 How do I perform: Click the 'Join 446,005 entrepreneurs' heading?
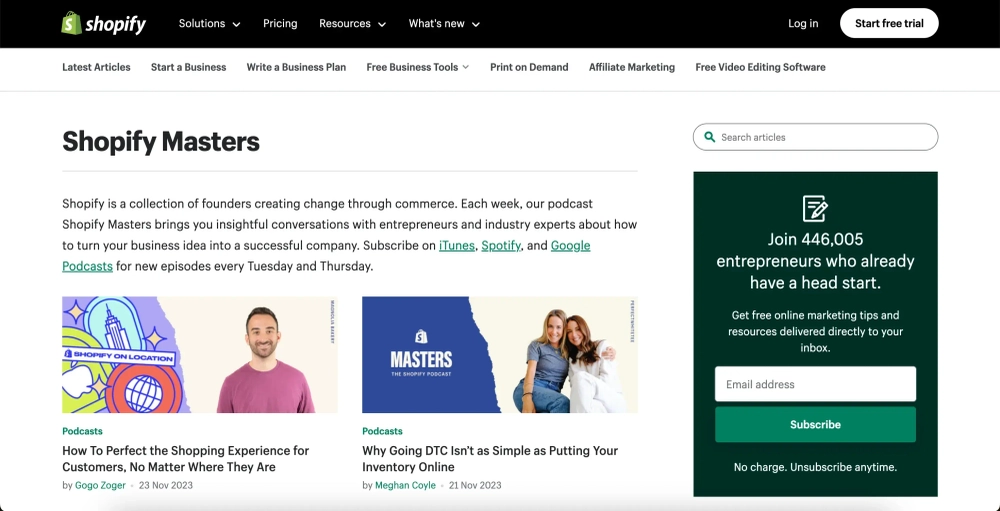[x=815, y=261]
